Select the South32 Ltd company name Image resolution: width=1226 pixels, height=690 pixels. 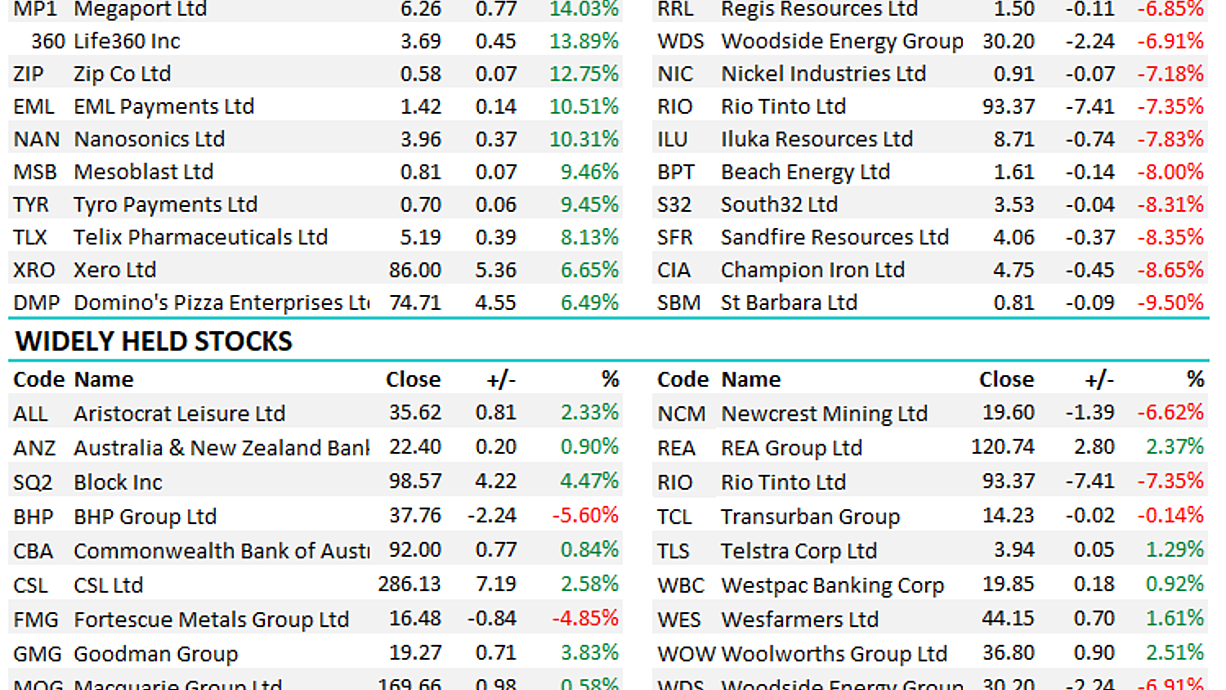(779, 205)
